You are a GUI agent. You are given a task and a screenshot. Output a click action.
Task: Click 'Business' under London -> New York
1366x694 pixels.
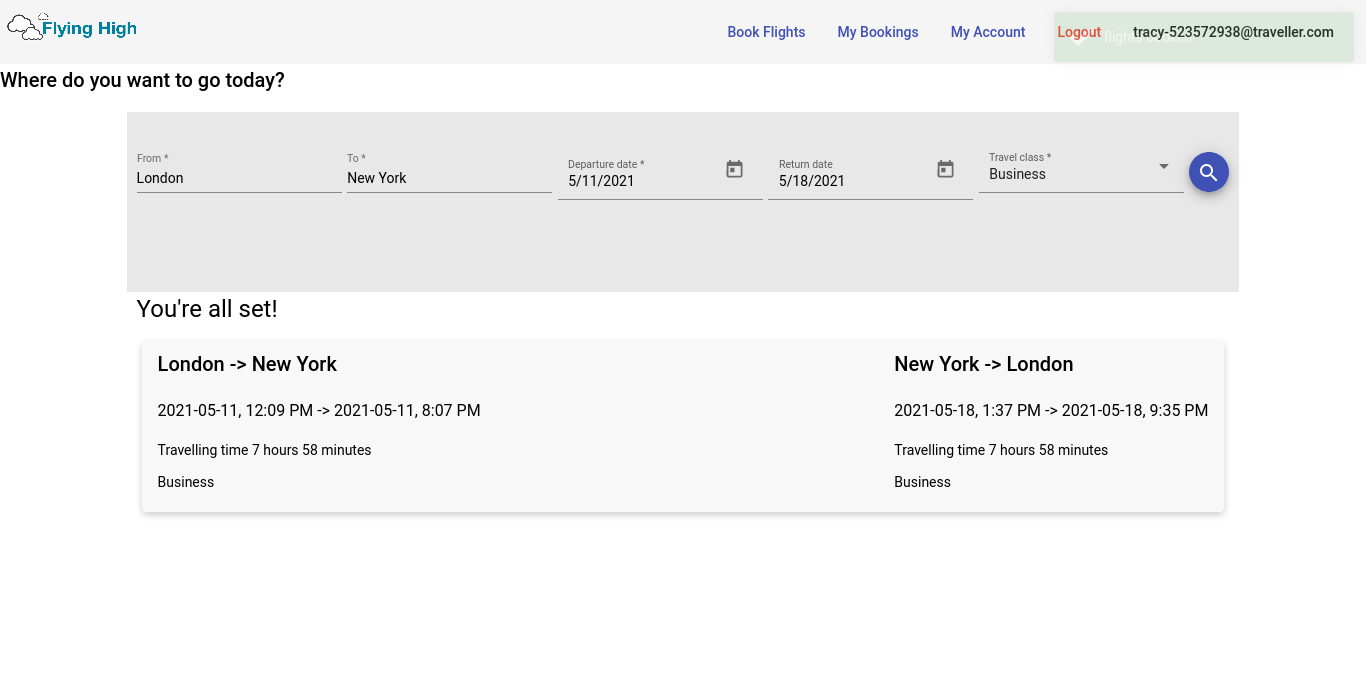(x=186, y=482)
